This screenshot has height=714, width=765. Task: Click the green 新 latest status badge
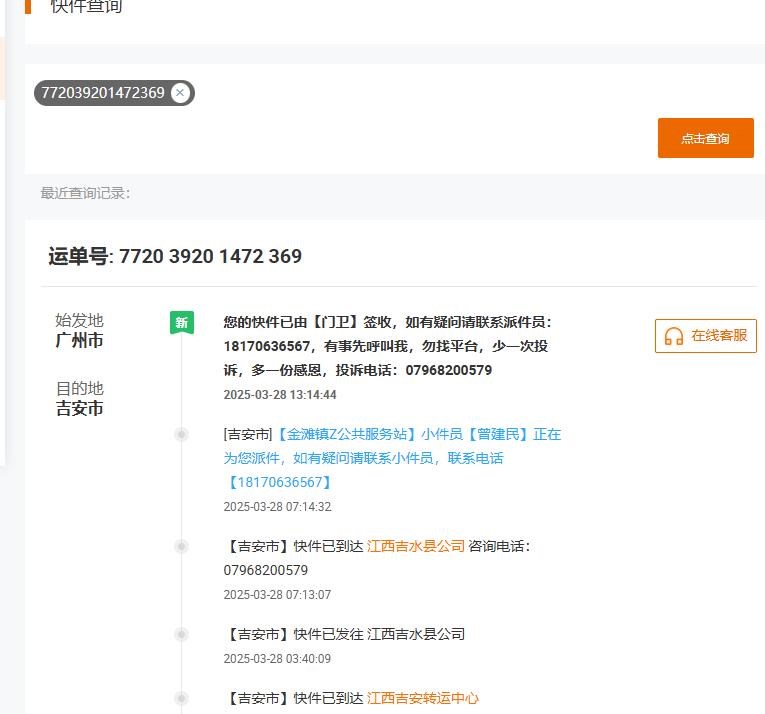tap(181, 323)
